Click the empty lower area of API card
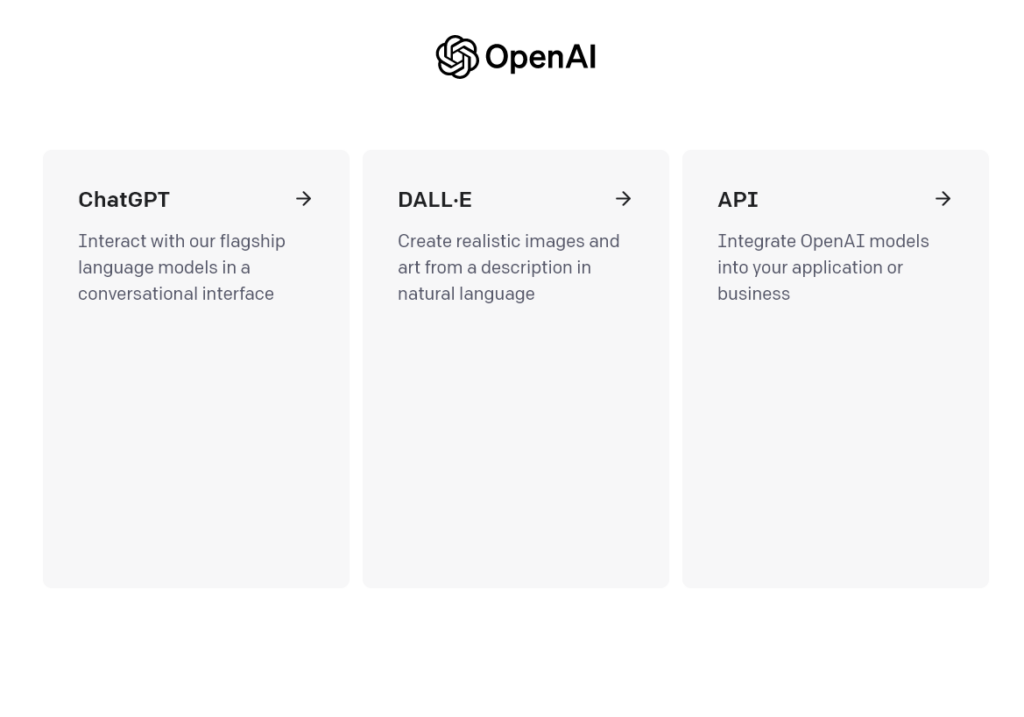The height and width of the screenshot is (717, 1024). point(836,450)
